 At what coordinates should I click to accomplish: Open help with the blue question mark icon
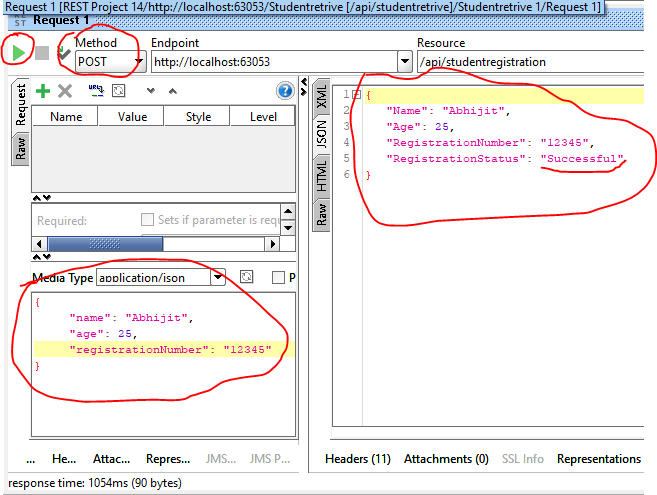pos(285,91)
